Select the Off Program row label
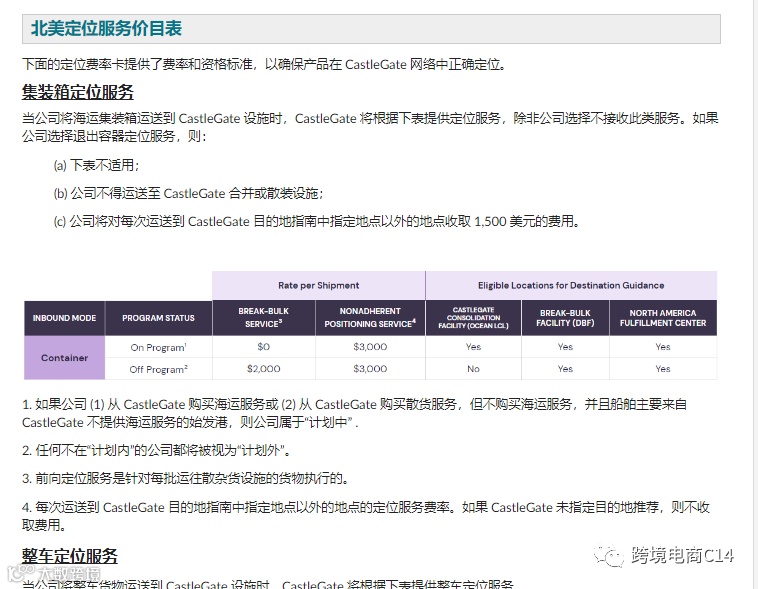 pyautogui.click(x=159, y=369)
